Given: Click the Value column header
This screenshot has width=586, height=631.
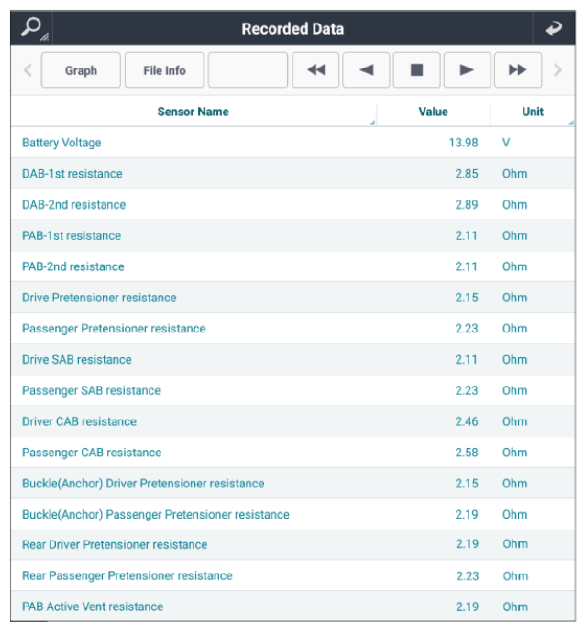Looking at the screenshot, I should point(433,111).
